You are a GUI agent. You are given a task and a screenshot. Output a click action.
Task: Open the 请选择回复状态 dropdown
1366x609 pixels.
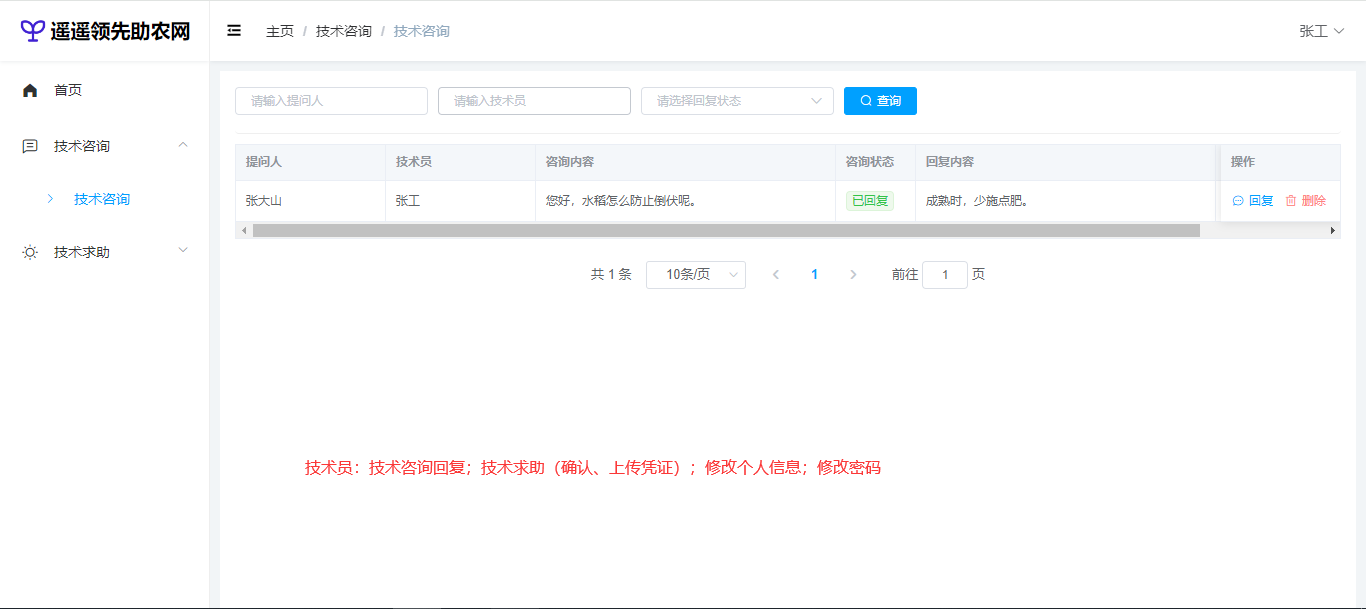pos(737,101)
